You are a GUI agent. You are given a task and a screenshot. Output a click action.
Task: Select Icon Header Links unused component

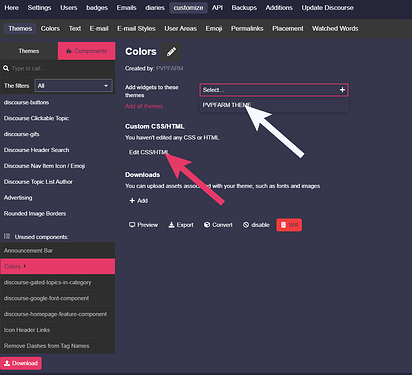click(x=58, y=330)
